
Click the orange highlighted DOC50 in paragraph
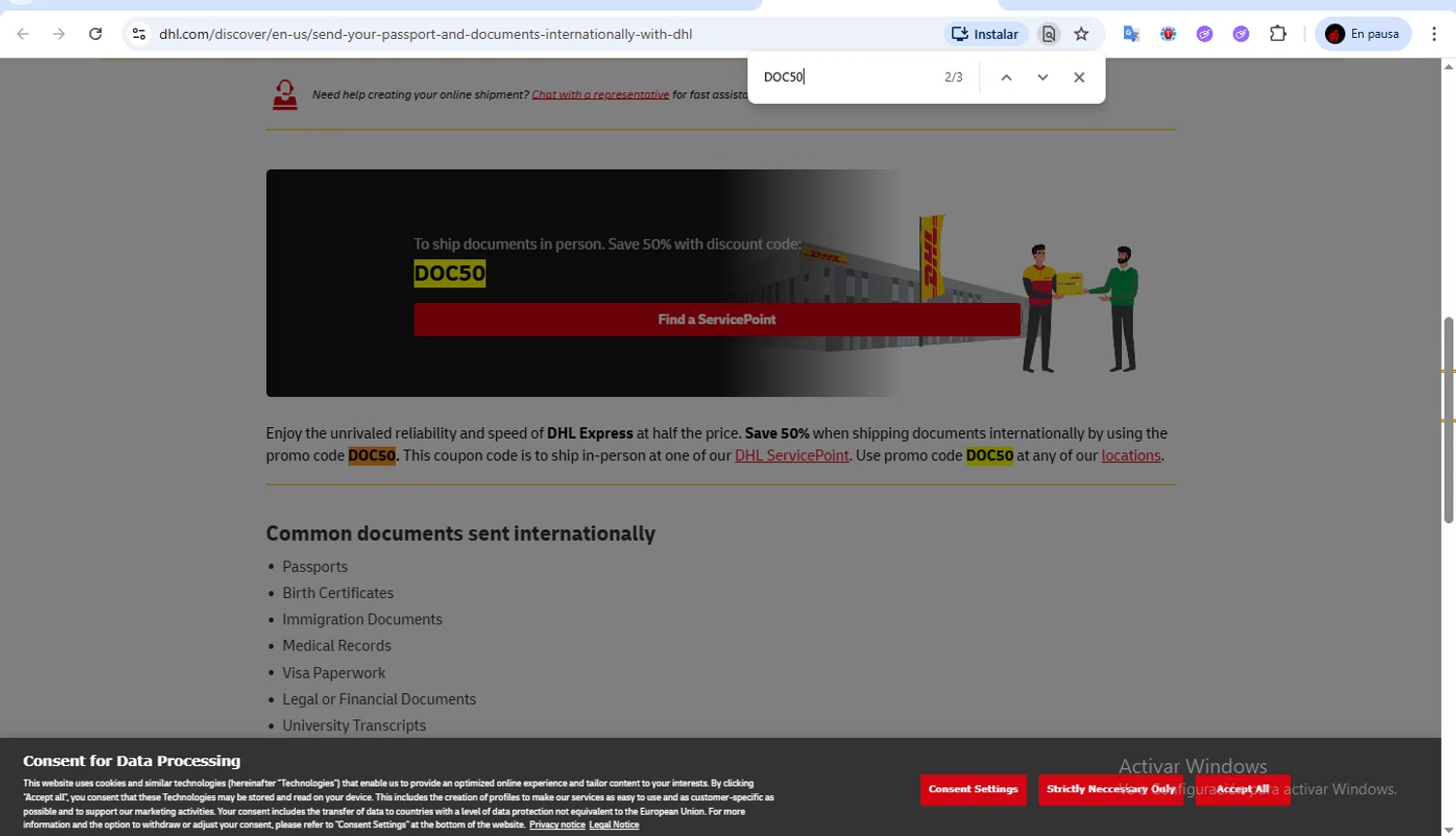[x=372, y=455]
